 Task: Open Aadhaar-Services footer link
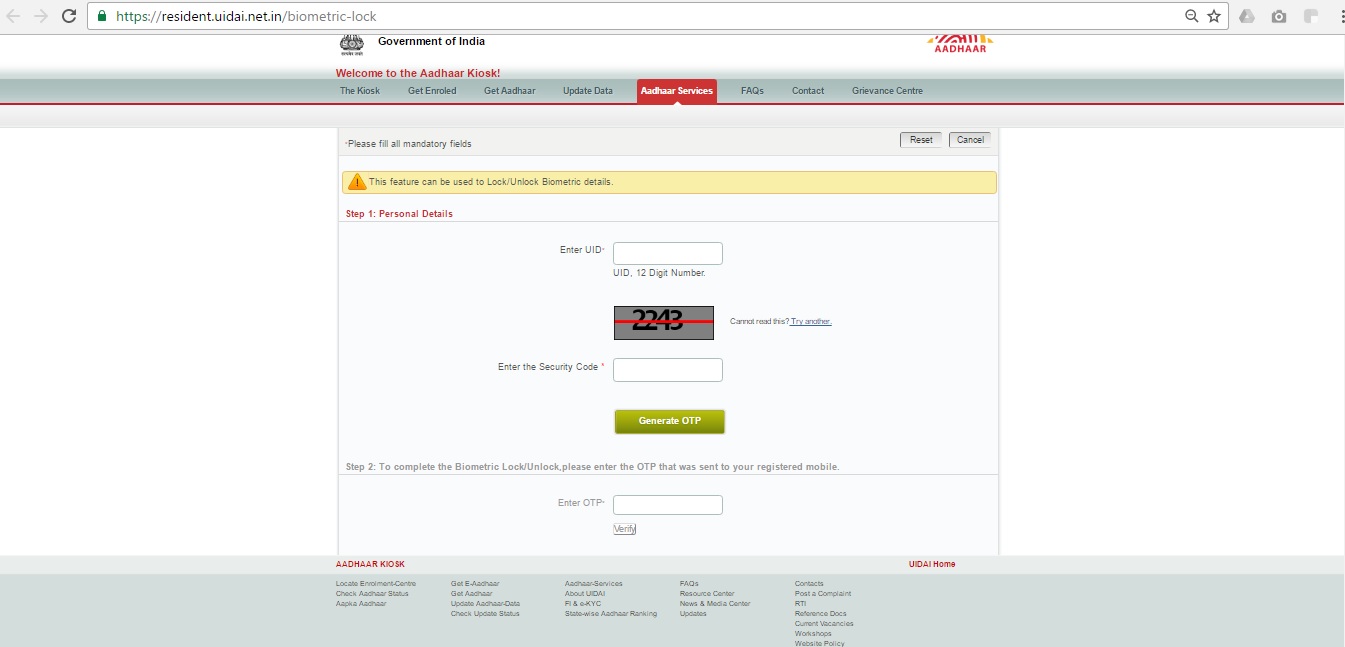tap(594, 583)
